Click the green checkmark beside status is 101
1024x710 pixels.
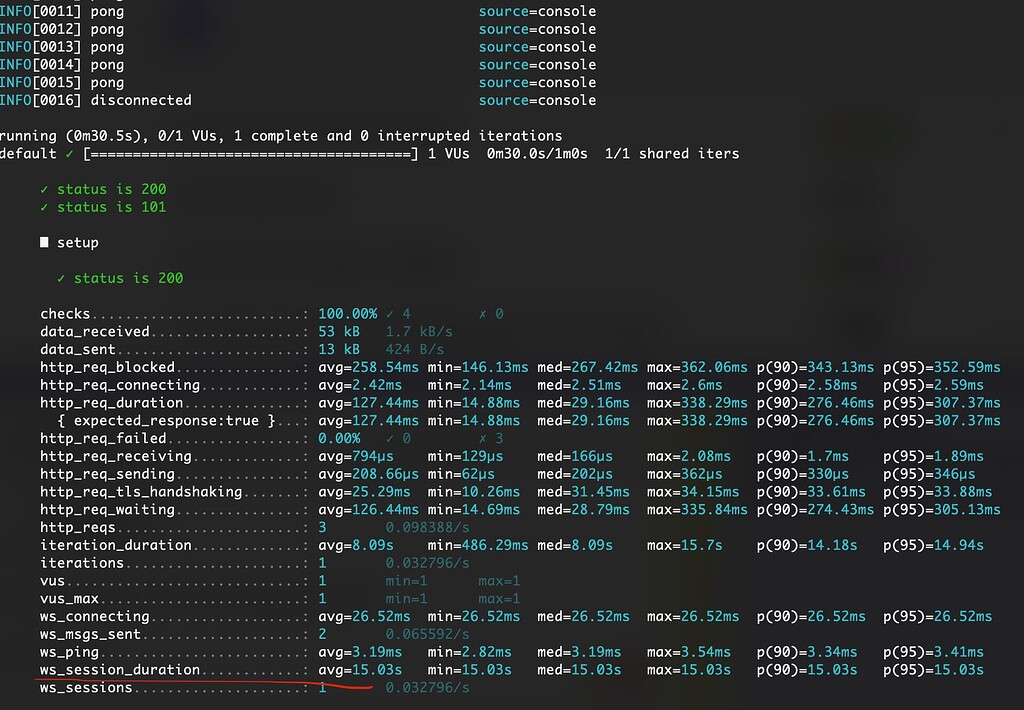tap(44, 207)
